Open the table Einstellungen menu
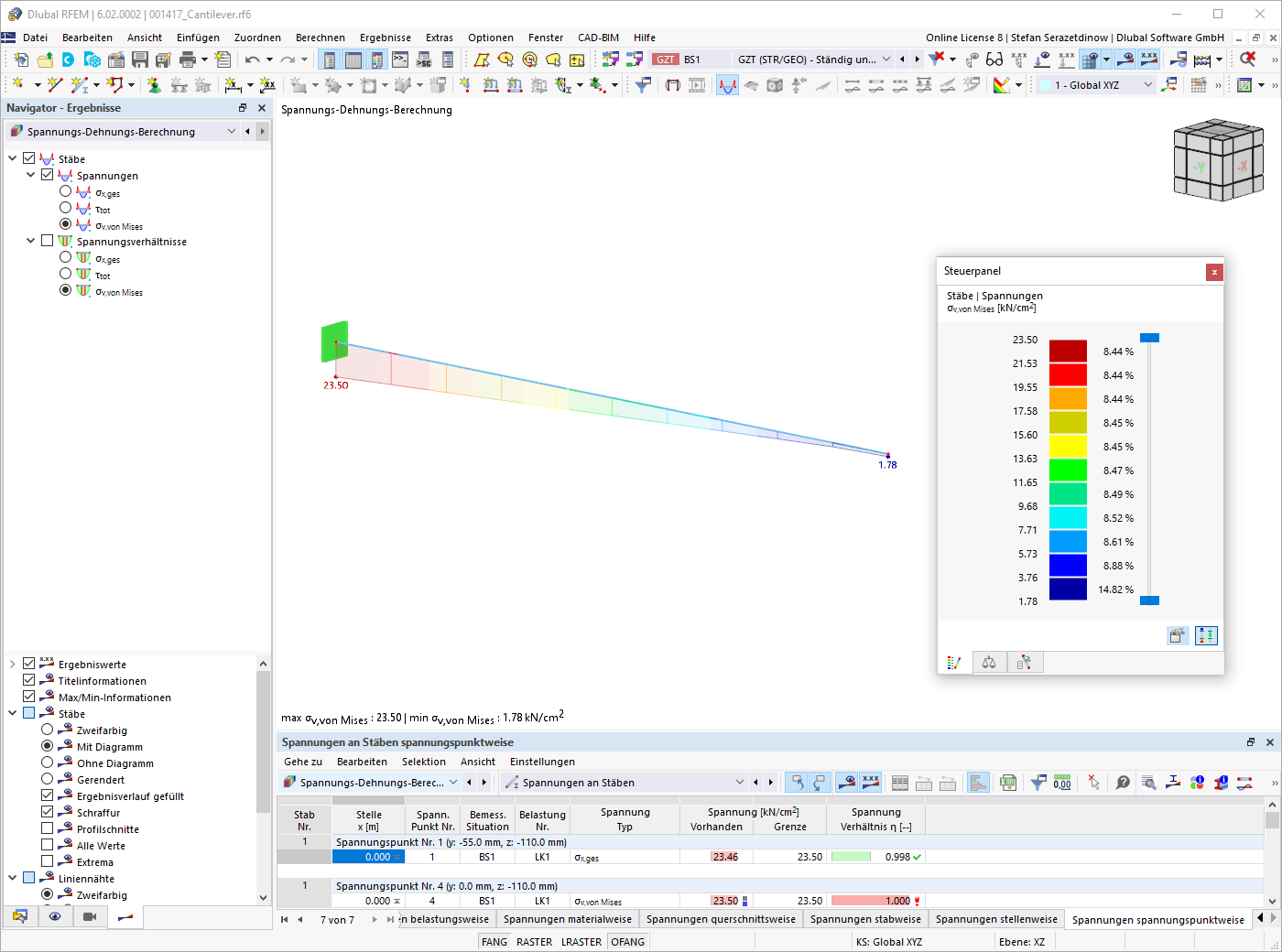This screenshot has width=1282, height=952. point(542,762)
